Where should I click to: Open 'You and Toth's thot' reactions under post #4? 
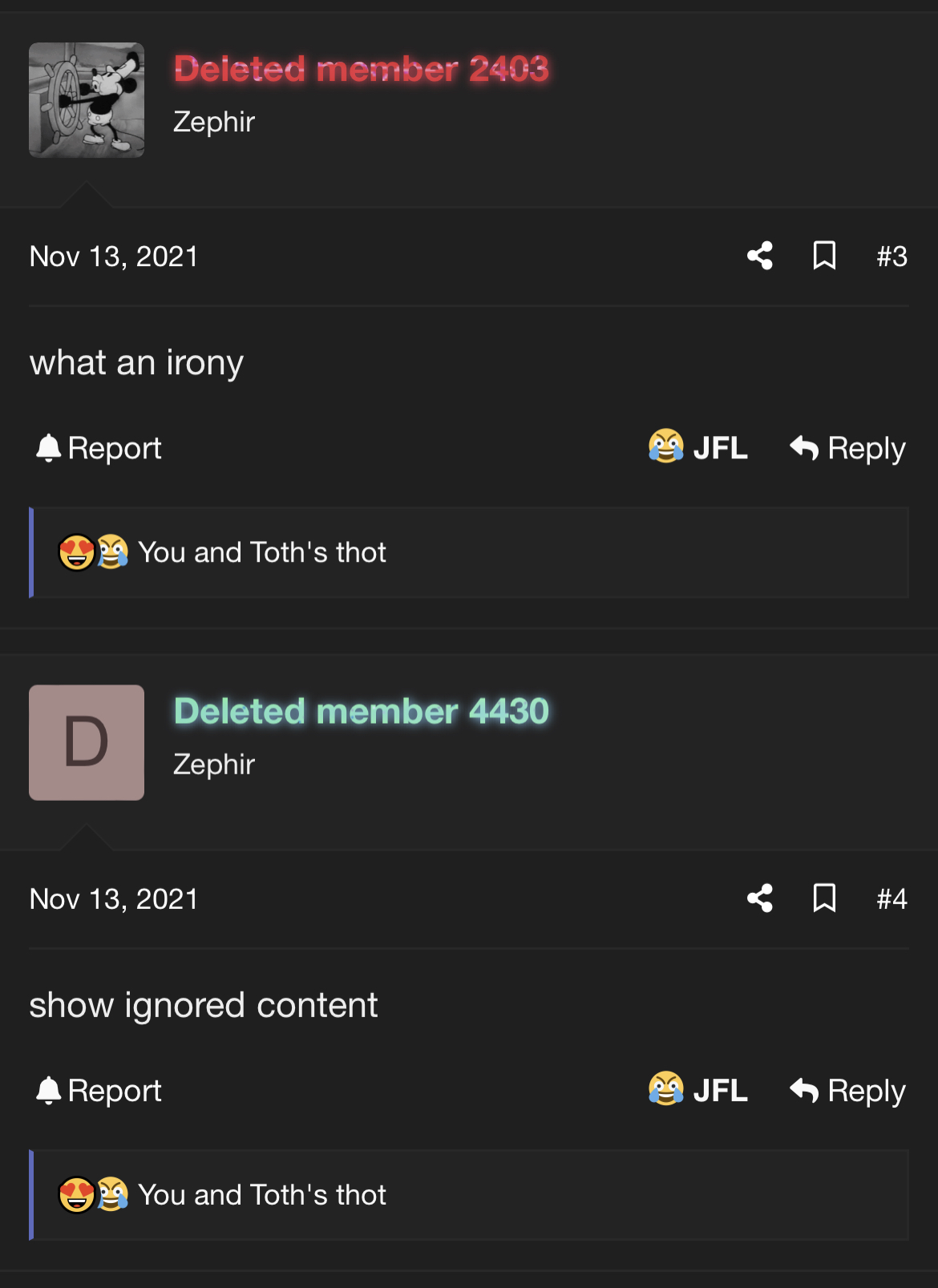[x=261, y=1195]
